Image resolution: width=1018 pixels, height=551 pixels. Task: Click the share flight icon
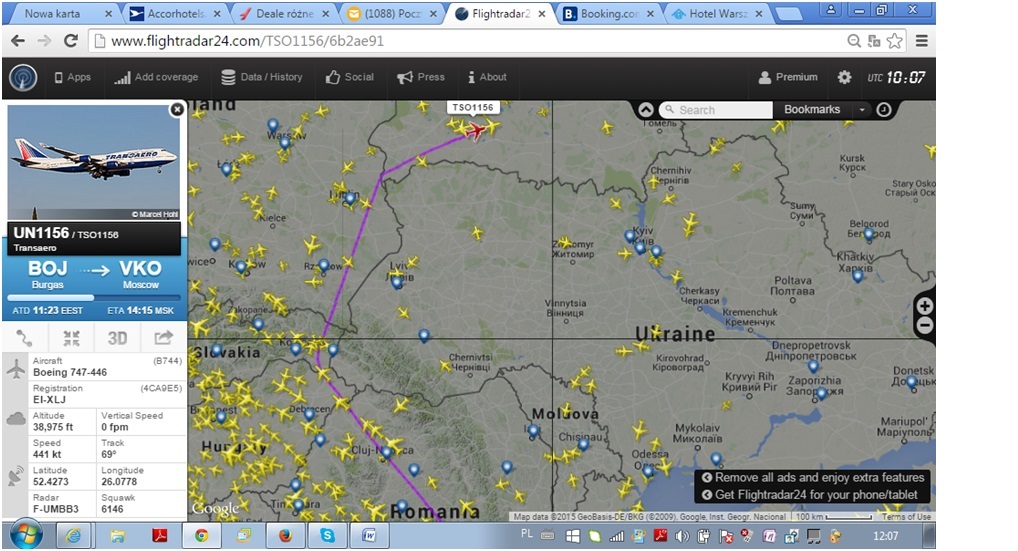click(x=163, y=338)
